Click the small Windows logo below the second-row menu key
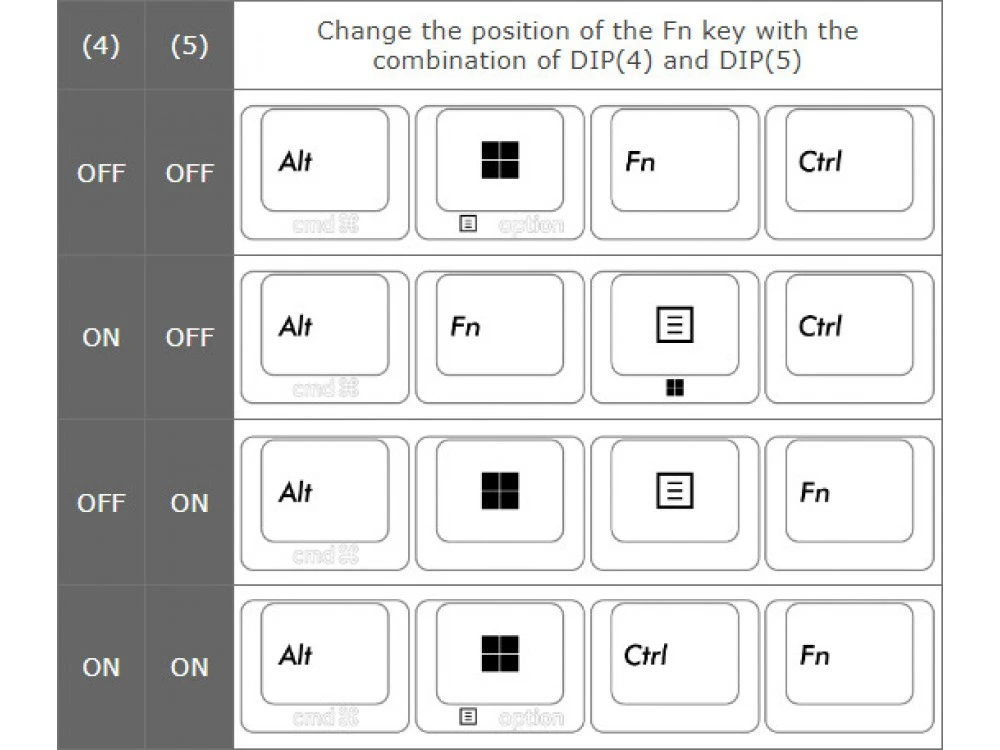1000x750 pixels. 675,388
